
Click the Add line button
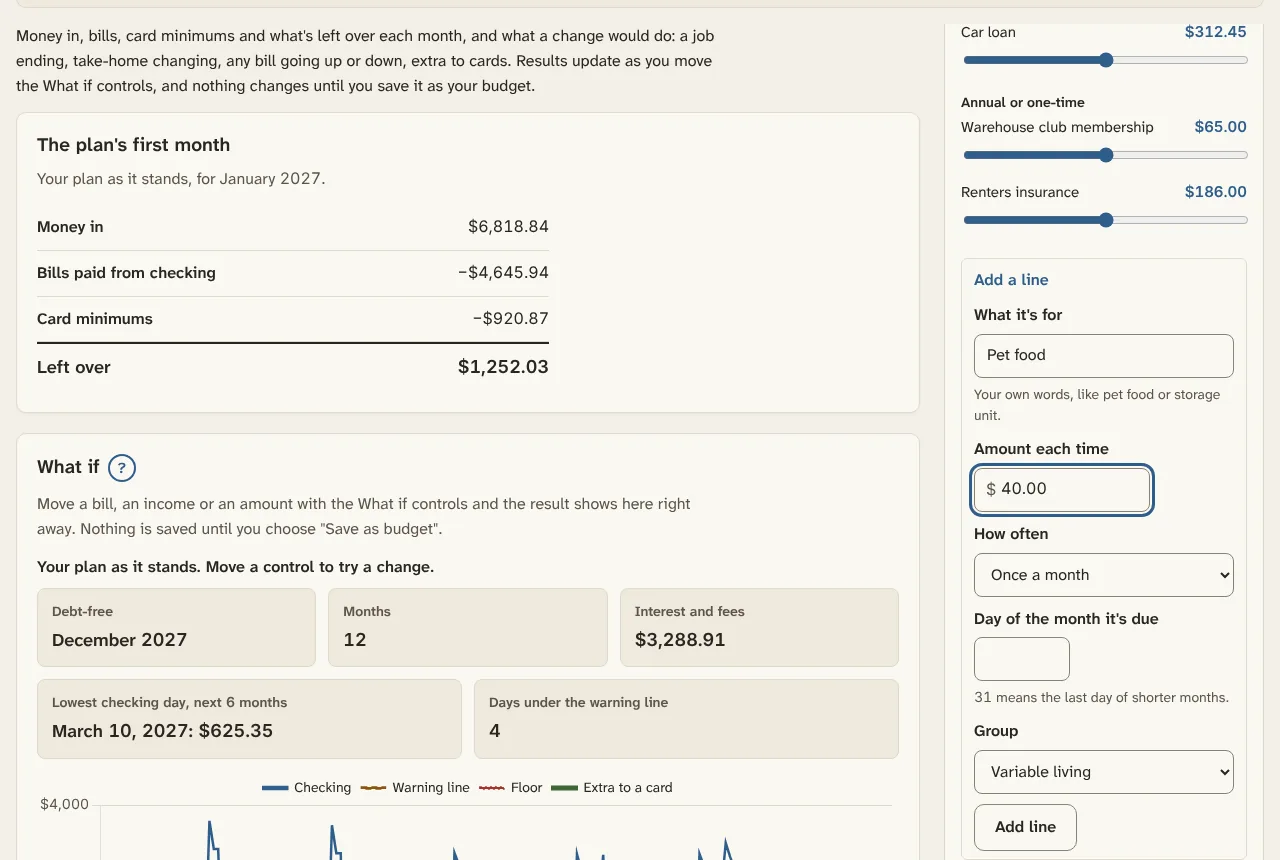point(1025,827)
